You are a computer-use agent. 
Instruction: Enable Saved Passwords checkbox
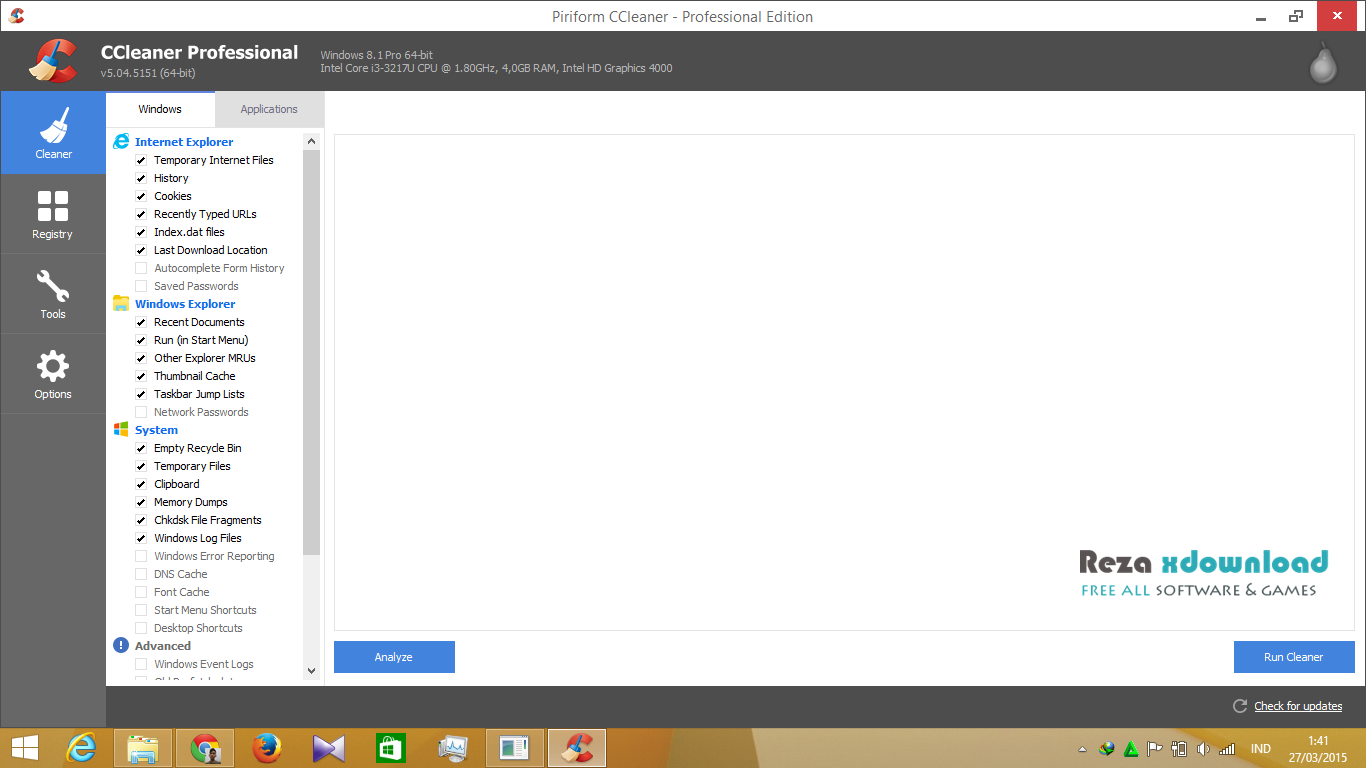[141, 286]
